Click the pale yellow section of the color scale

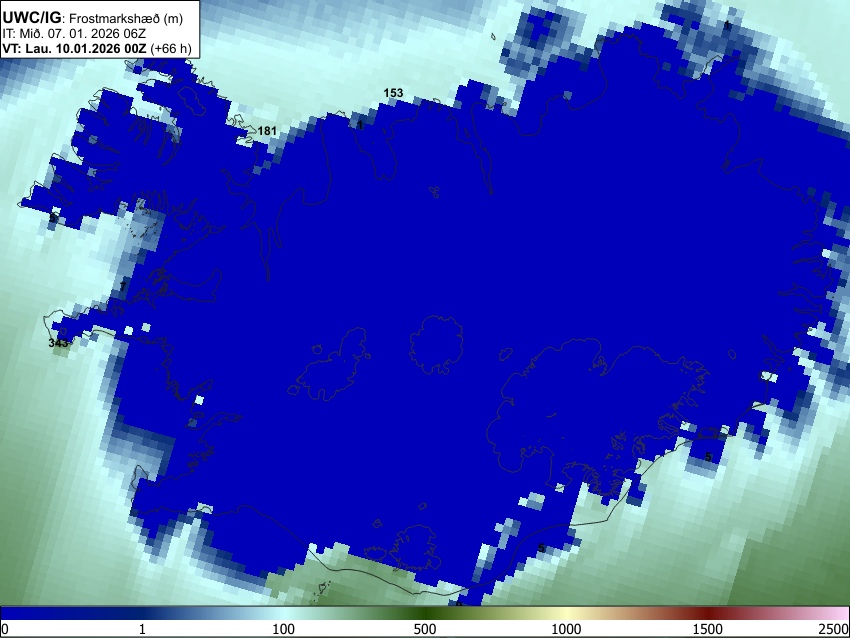click(x=566, y=613)
